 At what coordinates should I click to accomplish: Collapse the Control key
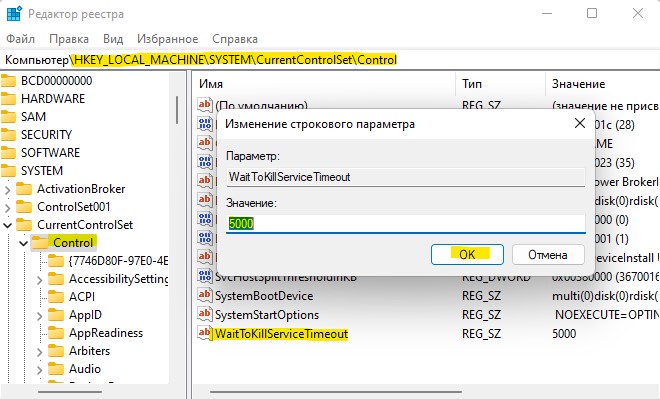(x=24, y=243)
